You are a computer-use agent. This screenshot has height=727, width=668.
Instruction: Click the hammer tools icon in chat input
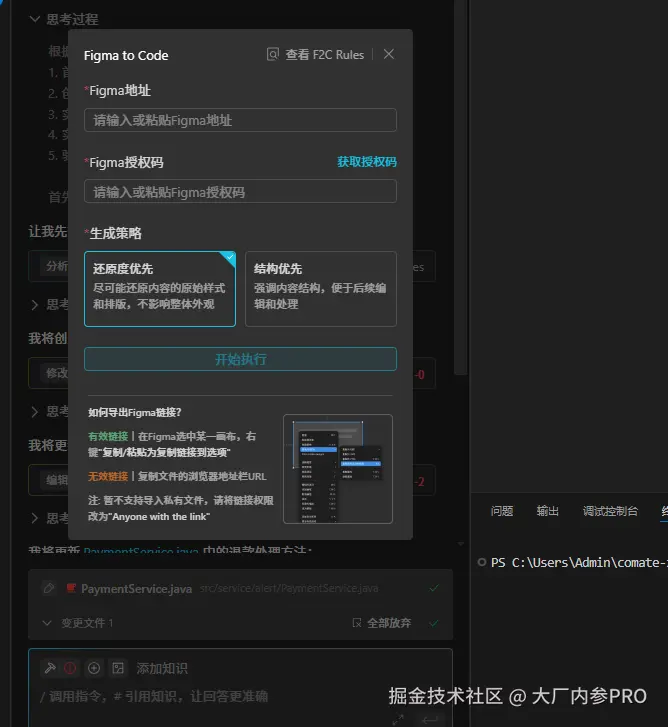(x=50, y=668)
